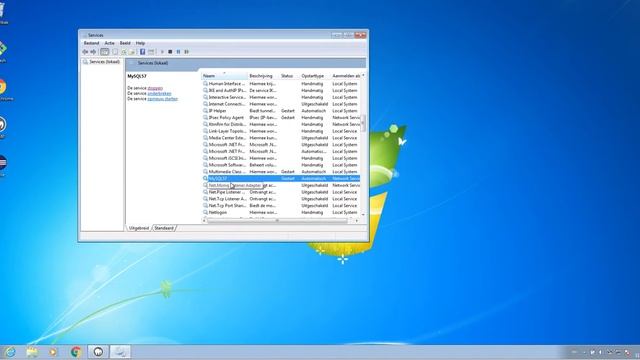This screenshot has height=360, width=640.
Task: Click the Services app button in taskbar
Action: click(120, 352)
